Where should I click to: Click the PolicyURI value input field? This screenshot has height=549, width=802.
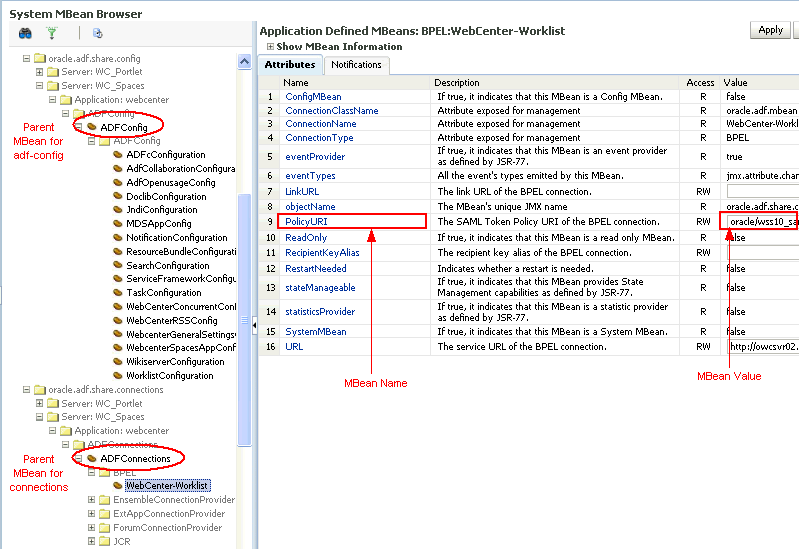pos(763,222)
